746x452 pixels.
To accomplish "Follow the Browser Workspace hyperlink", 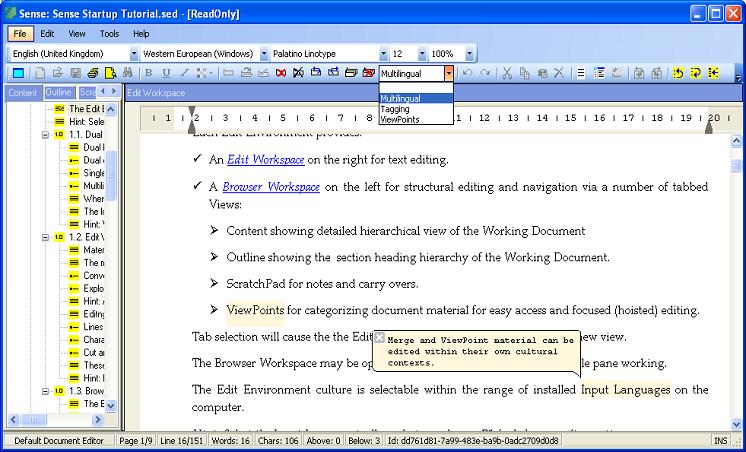I will (x=271, y=187).
